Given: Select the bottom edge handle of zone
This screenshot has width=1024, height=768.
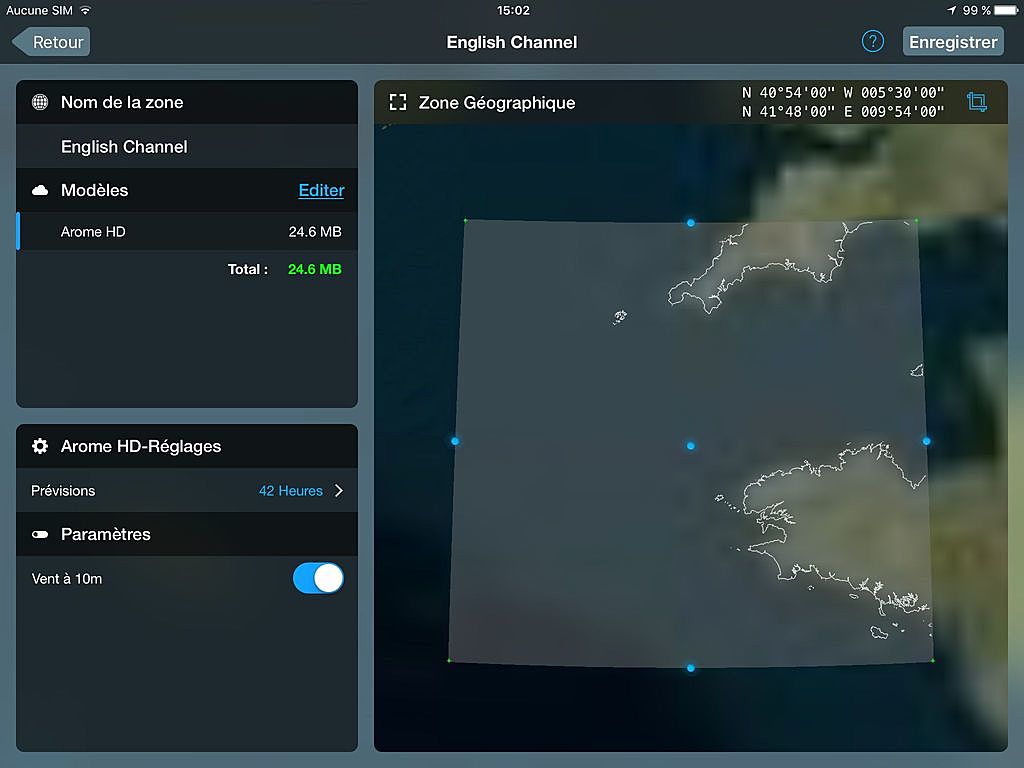Looking at the screenshot, I should click(691, 668).
